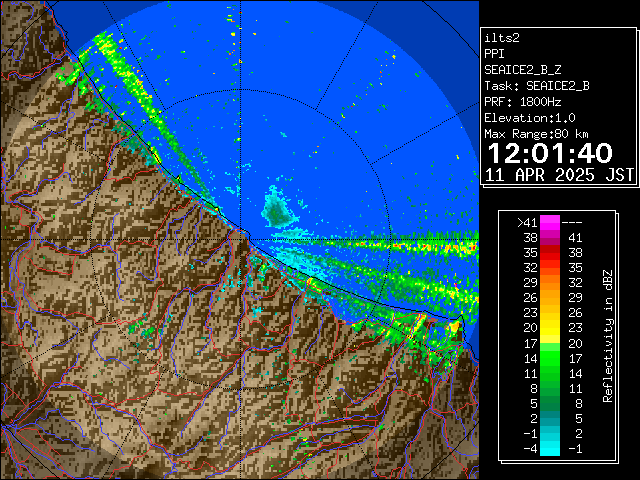Screen dimensions: 640x480
Task: Click the radar site at the crosshair center
Action: click(241, 240)
